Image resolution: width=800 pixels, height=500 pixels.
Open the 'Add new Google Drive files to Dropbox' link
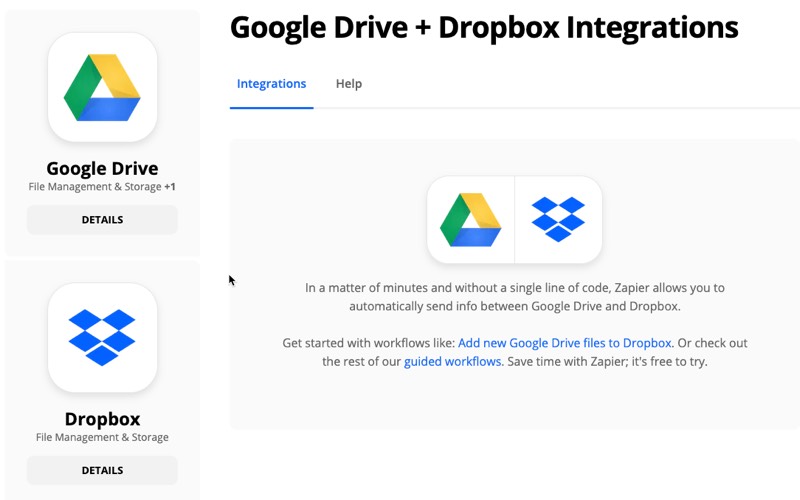click(565, 343)
